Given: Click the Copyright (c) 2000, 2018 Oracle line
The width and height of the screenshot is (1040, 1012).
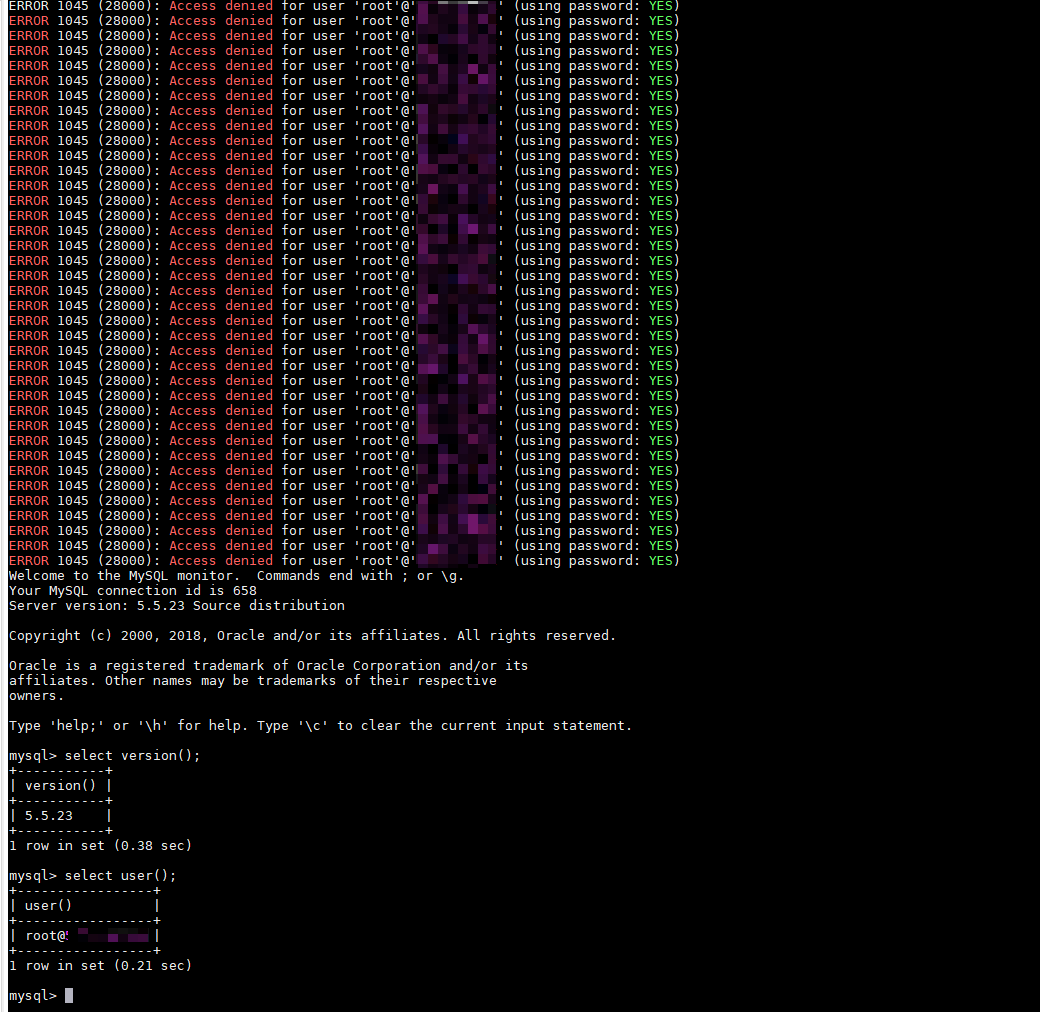Looking at the screenshot, I should pyautogui.click(x=312, y=636).
